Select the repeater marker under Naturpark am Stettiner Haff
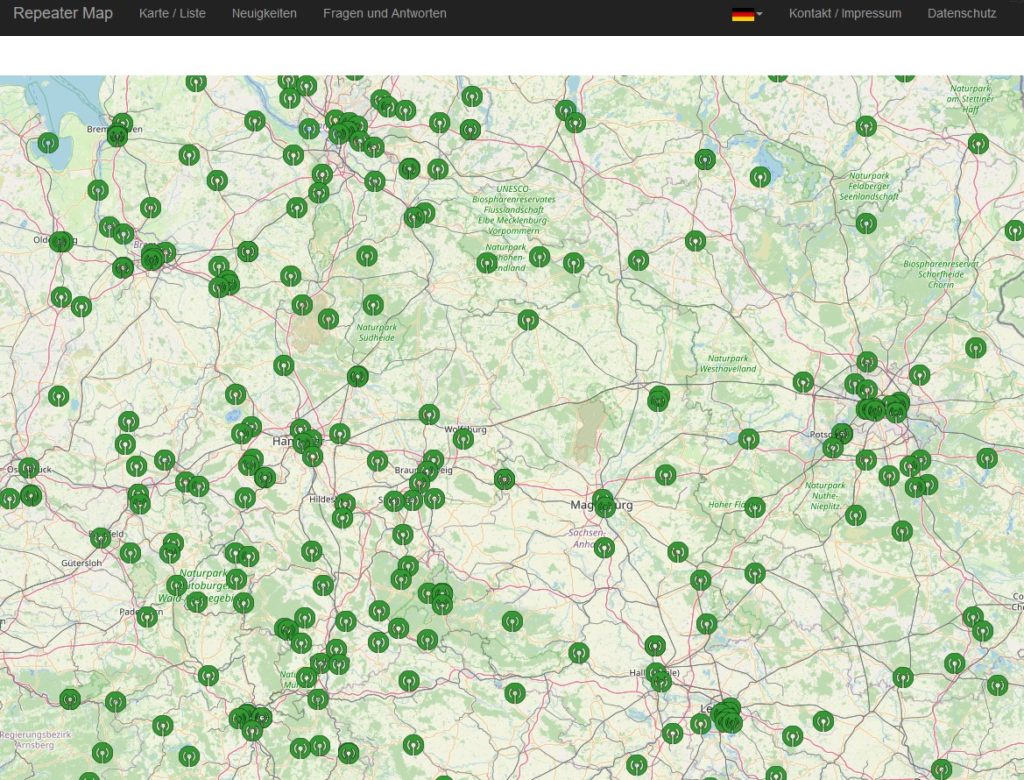This screenshot has width=1024, height=780. [x=978, y=143]
